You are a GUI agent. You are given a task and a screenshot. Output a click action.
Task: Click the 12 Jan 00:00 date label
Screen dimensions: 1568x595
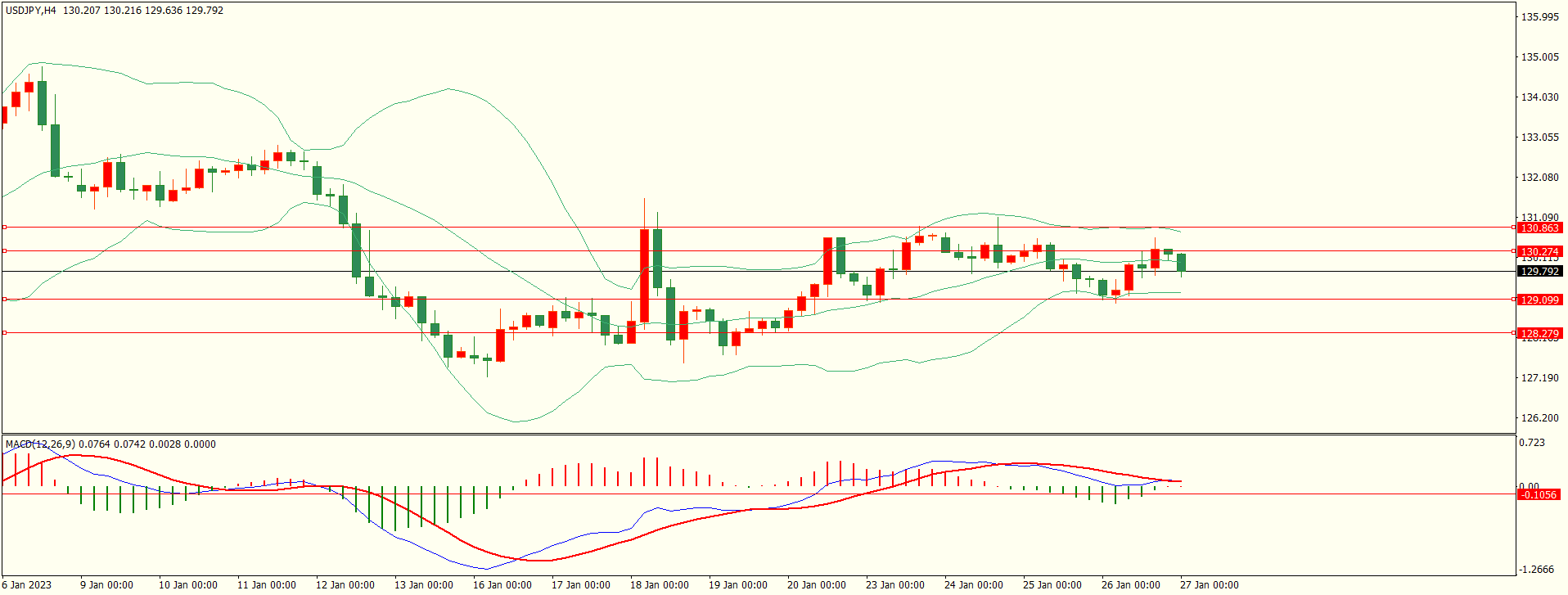pyautogui.click(x=345, y=585)
